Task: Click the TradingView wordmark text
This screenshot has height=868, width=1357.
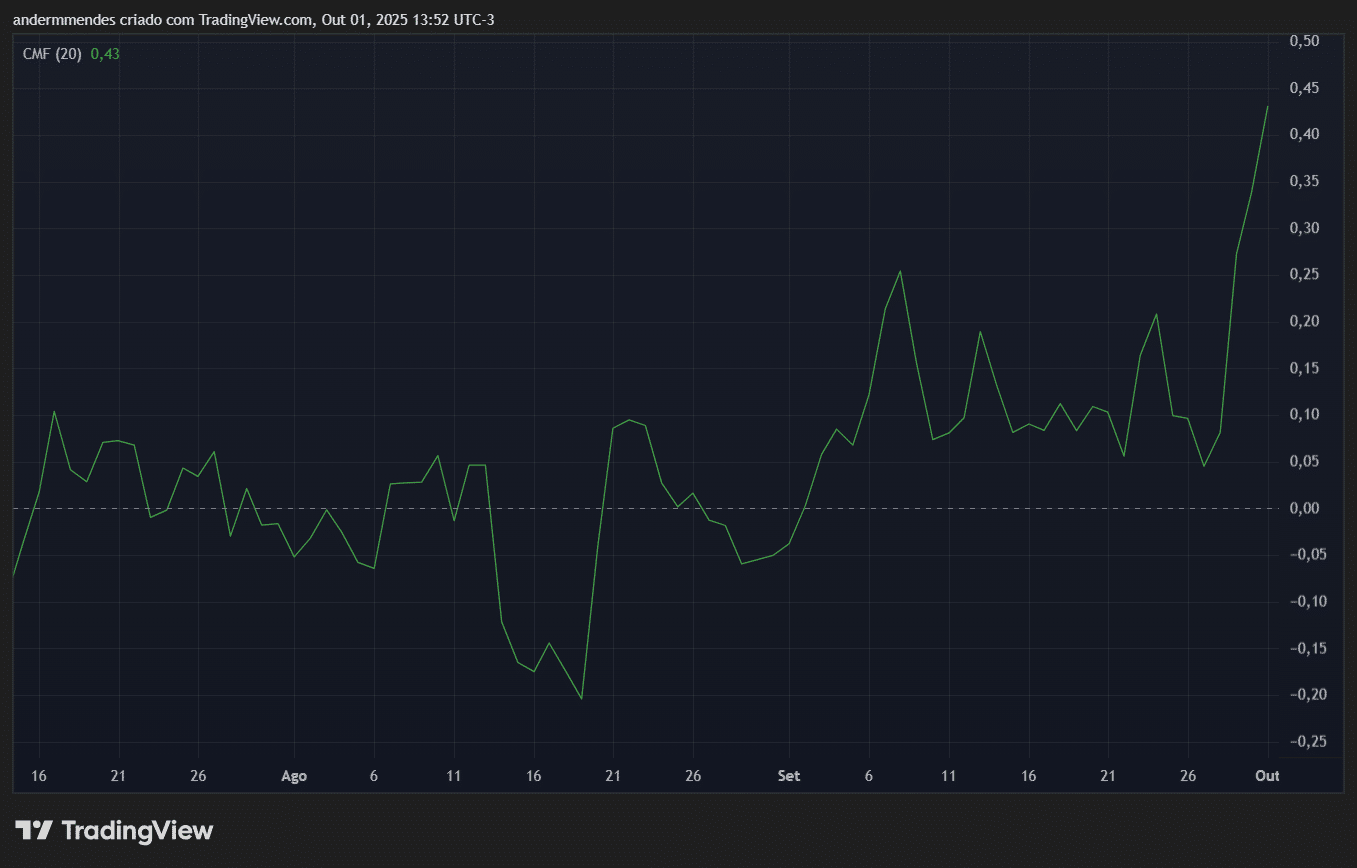Action: click(x=137, y=830)
